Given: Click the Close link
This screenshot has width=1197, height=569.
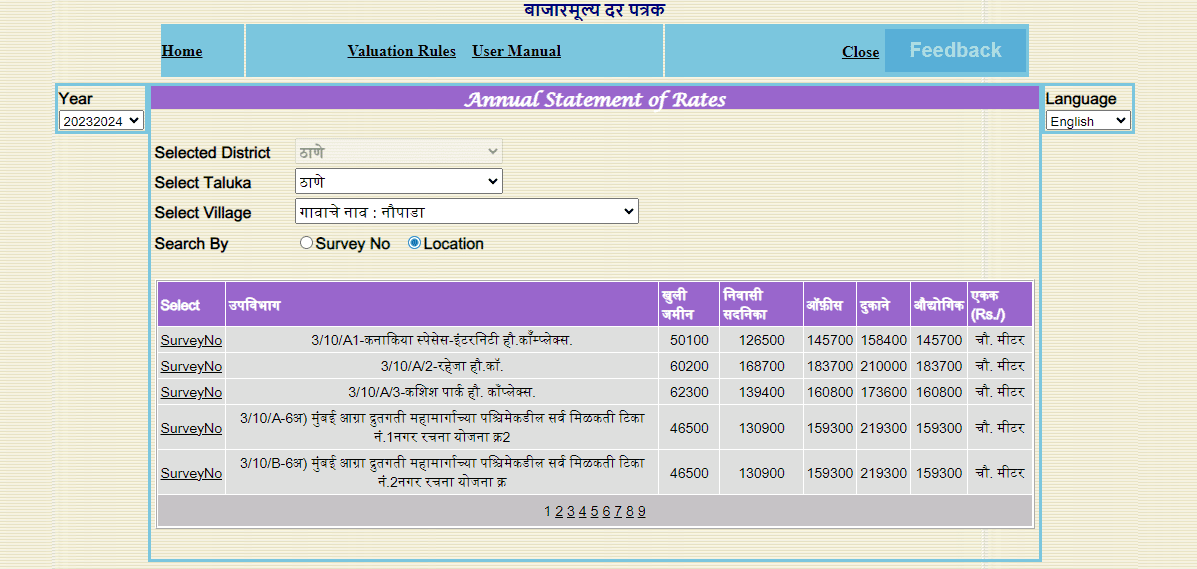Looking at the screenshot, I should (x=860, y=52).
